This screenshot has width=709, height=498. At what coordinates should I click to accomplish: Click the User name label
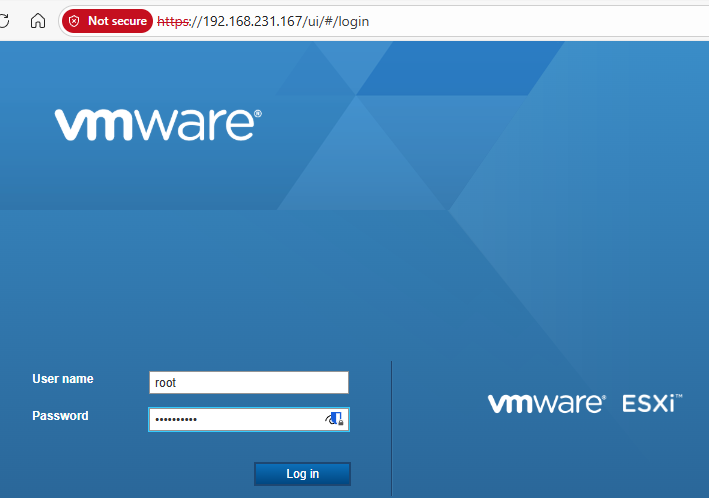[x=63, y=379]
